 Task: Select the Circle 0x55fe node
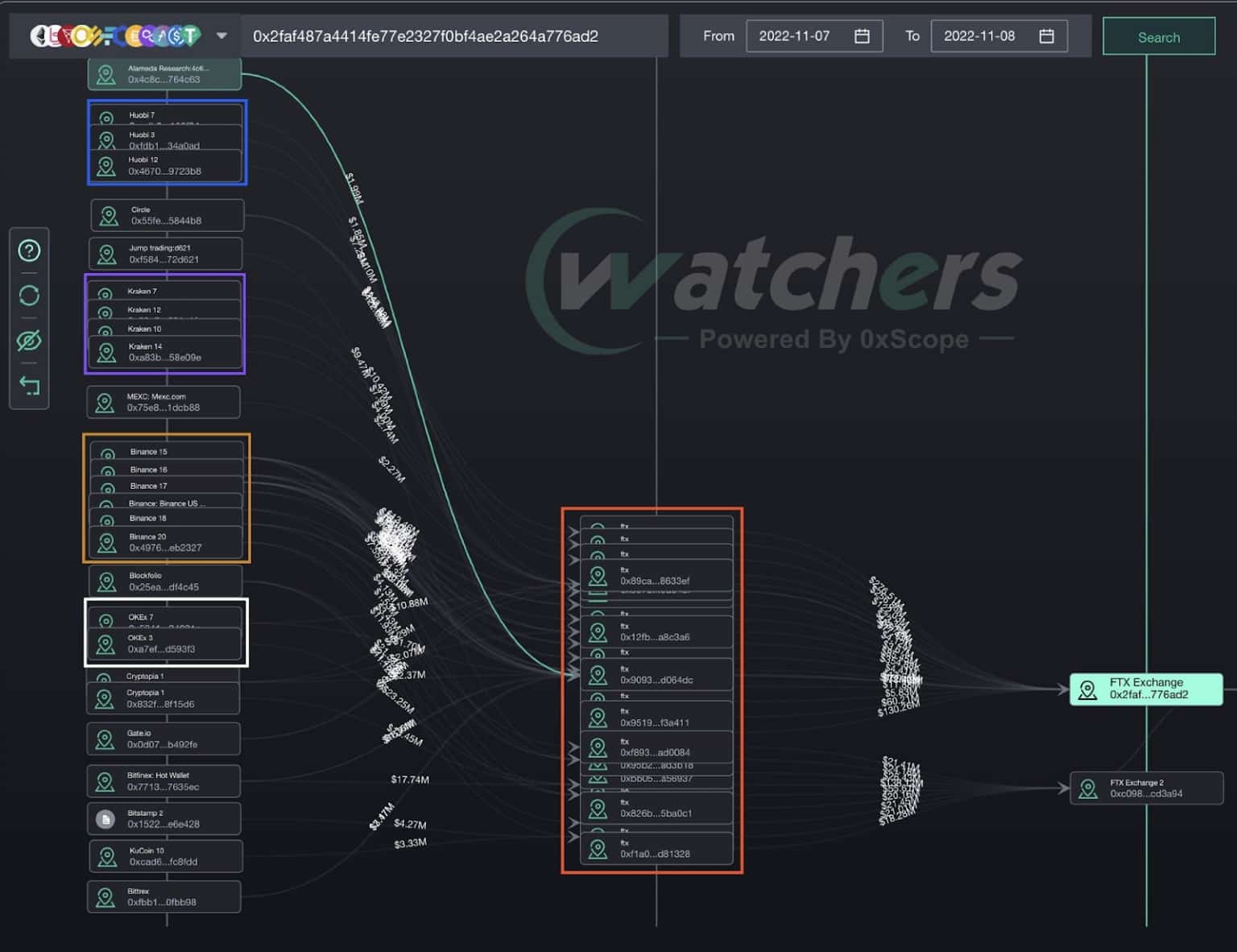coord(167,215)
